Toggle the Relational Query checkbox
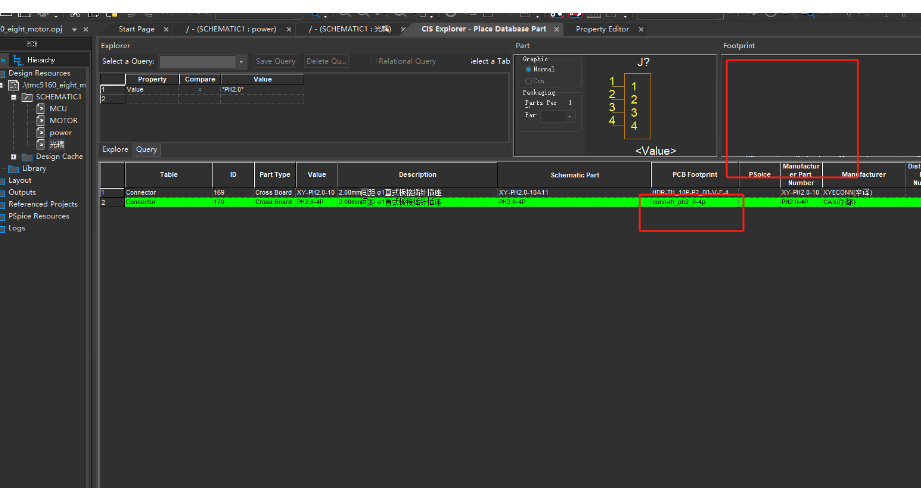Screen dimensions: 921x488 click(373, 61)
